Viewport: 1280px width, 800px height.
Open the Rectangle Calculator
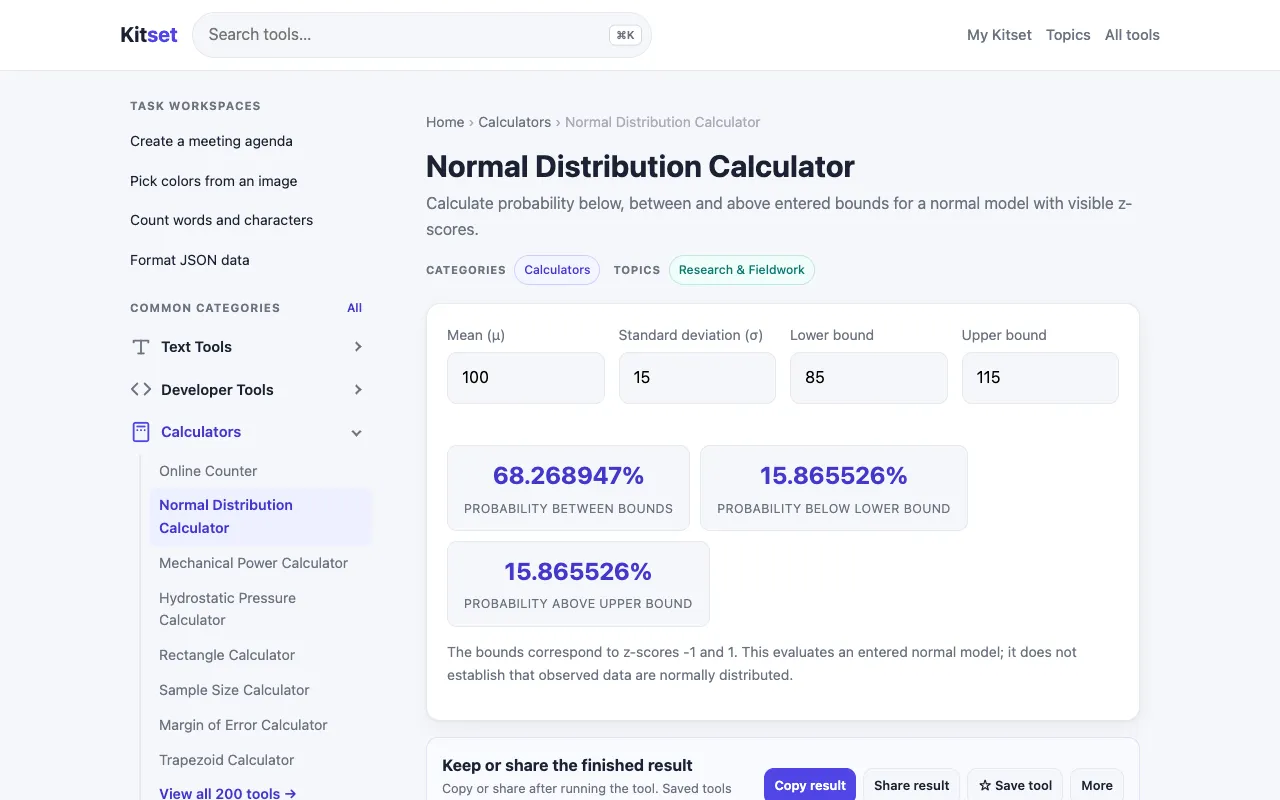(227, 655)
